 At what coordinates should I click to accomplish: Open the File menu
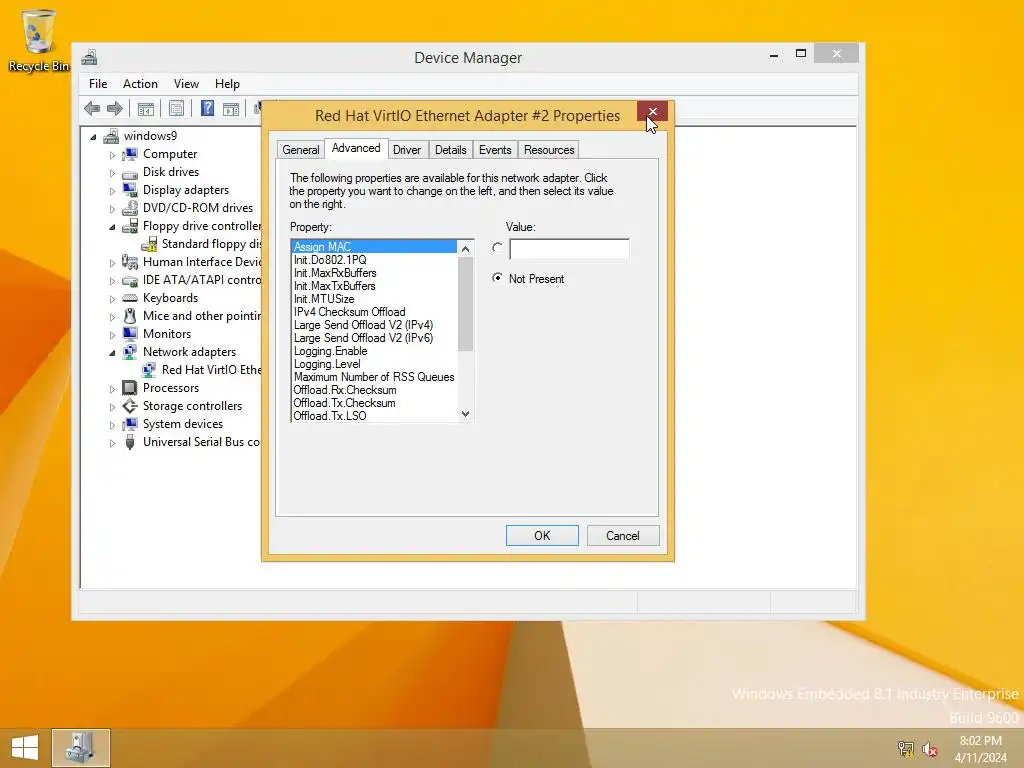click(98, 84)
